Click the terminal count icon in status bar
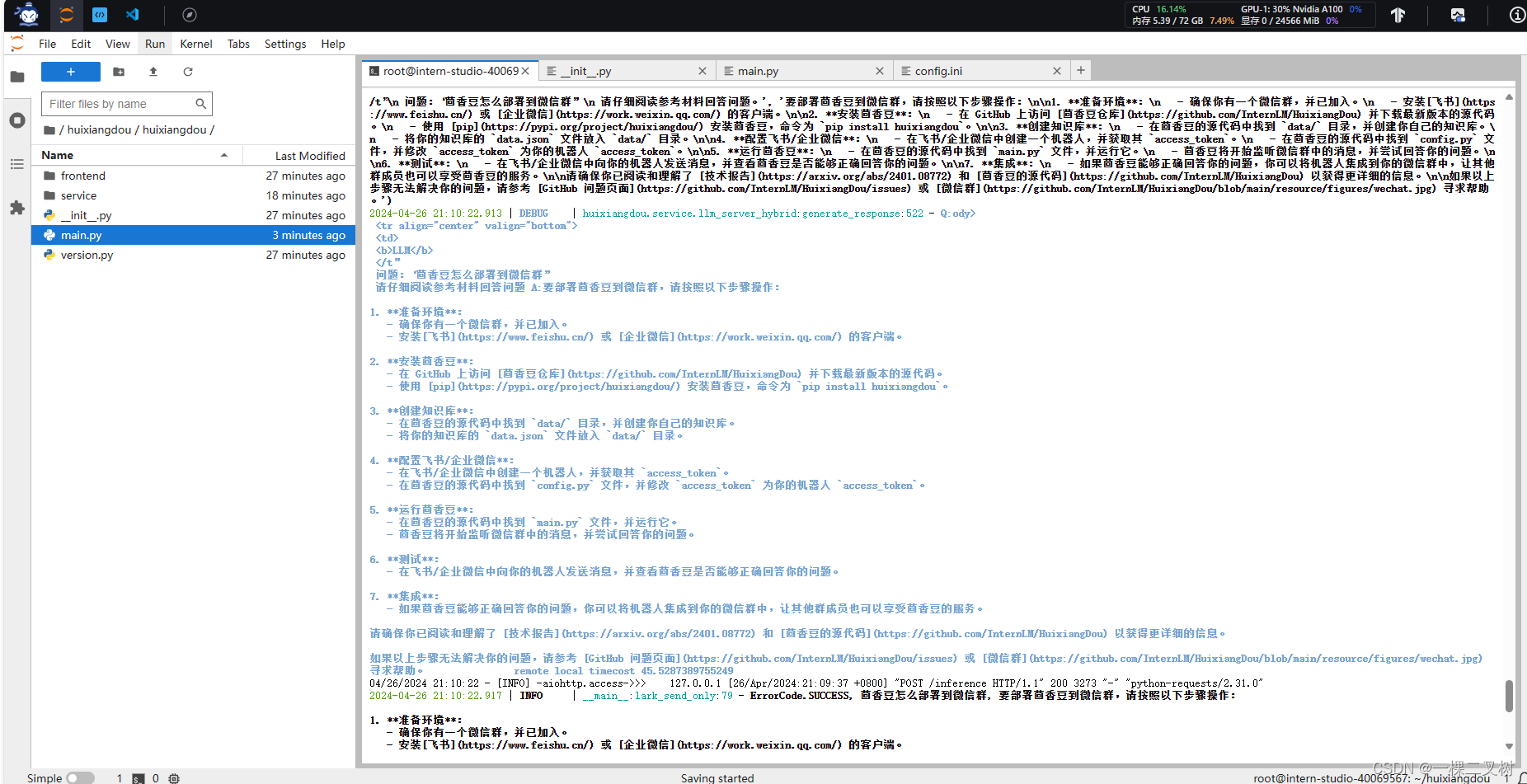 139,777
